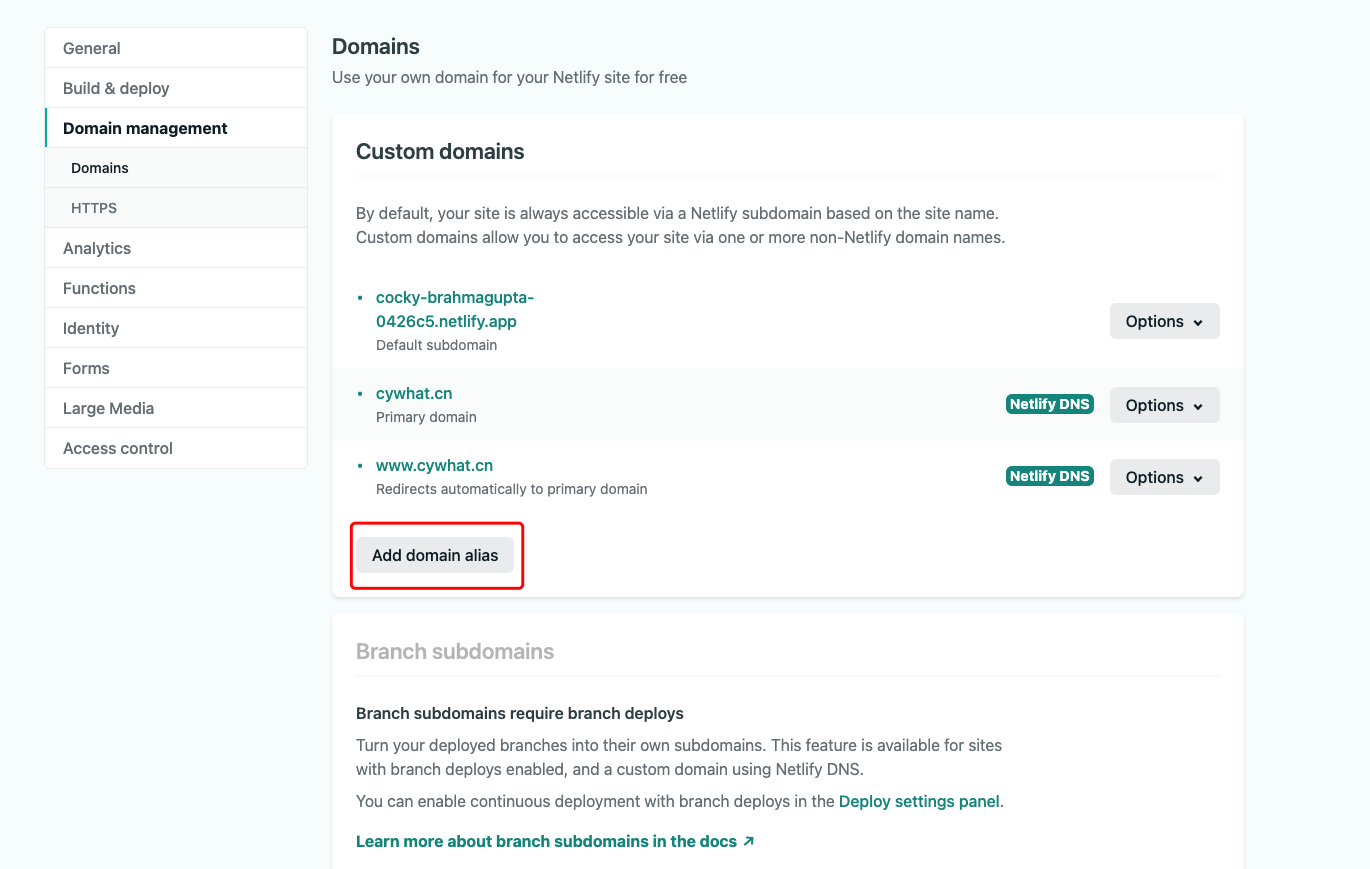The height and width of the screenshot is (869, 1370).
Task: Open Learn more about branch subdomains docs
Action: point(555,841)
